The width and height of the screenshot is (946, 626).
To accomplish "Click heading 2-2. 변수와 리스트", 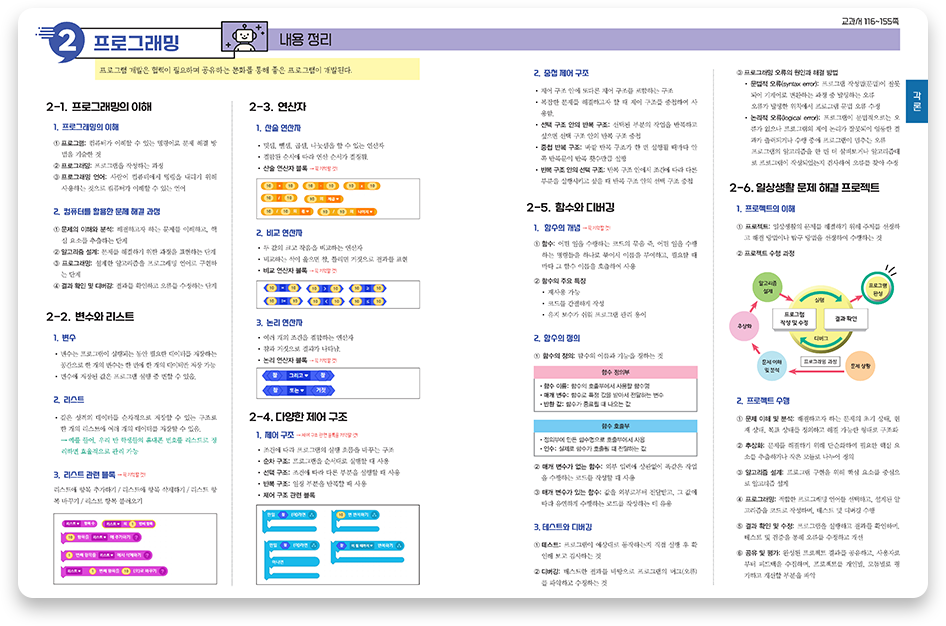I will (90, 317).
